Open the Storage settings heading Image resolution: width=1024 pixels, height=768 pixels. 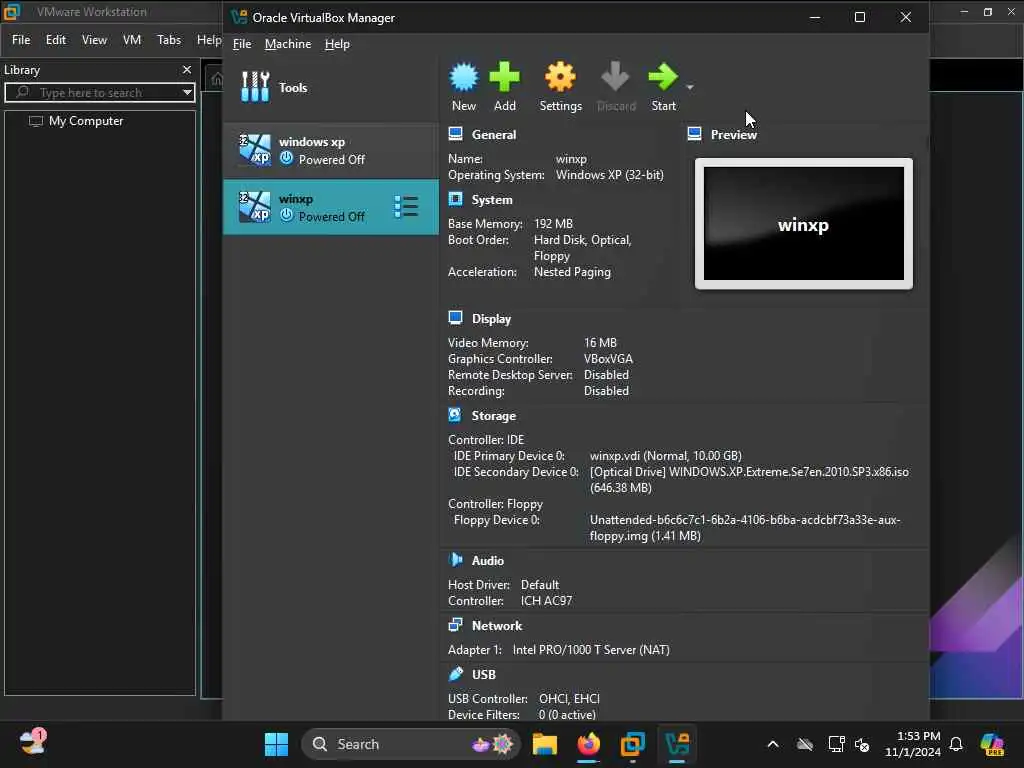pyautogui.click(x=494, y=415)
